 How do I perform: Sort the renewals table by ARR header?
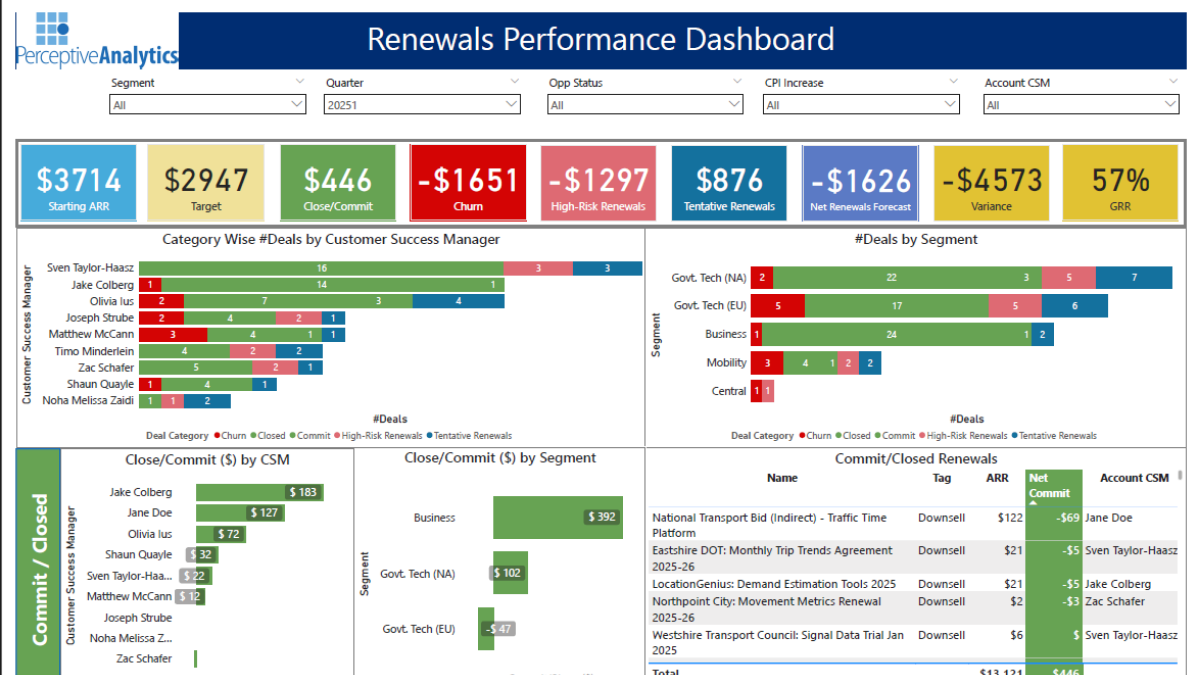point(997,478)
